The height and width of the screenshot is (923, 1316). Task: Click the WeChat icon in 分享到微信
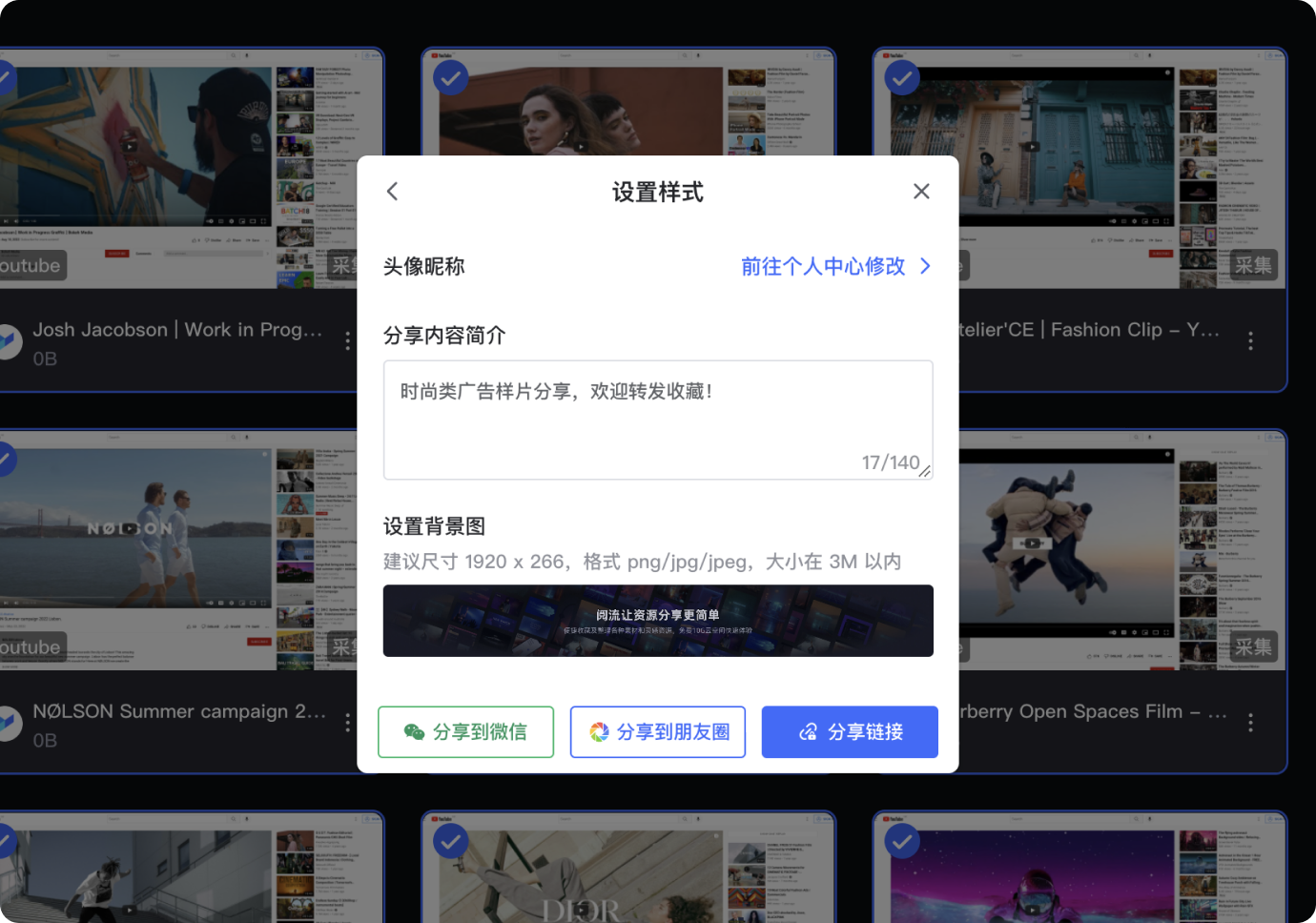pyautogui.click(x=414, y=732)
